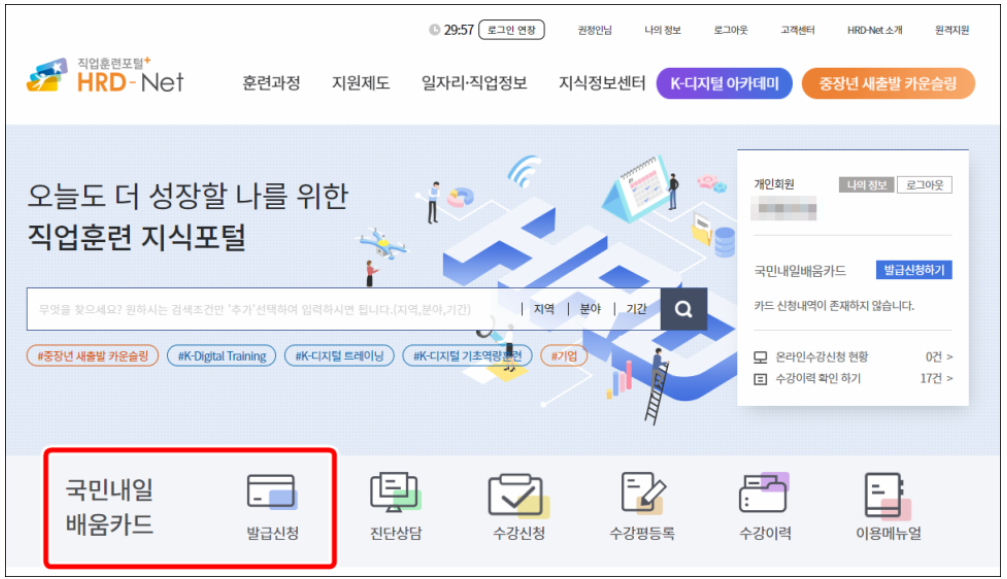This screenshot has height=579, width=1007.
Task: Open 수강이력 icon
Action: click(764, 493)
